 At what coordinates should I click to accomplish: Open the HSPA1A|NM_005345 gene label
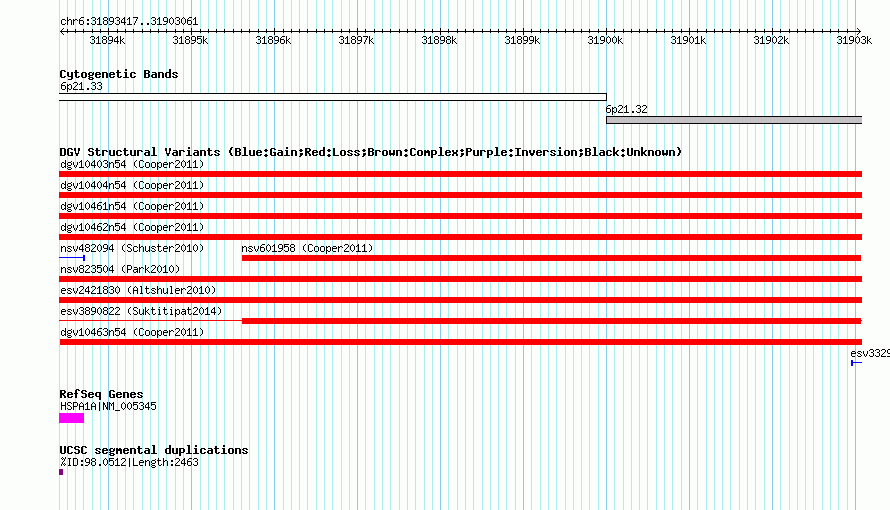point(108,407)
